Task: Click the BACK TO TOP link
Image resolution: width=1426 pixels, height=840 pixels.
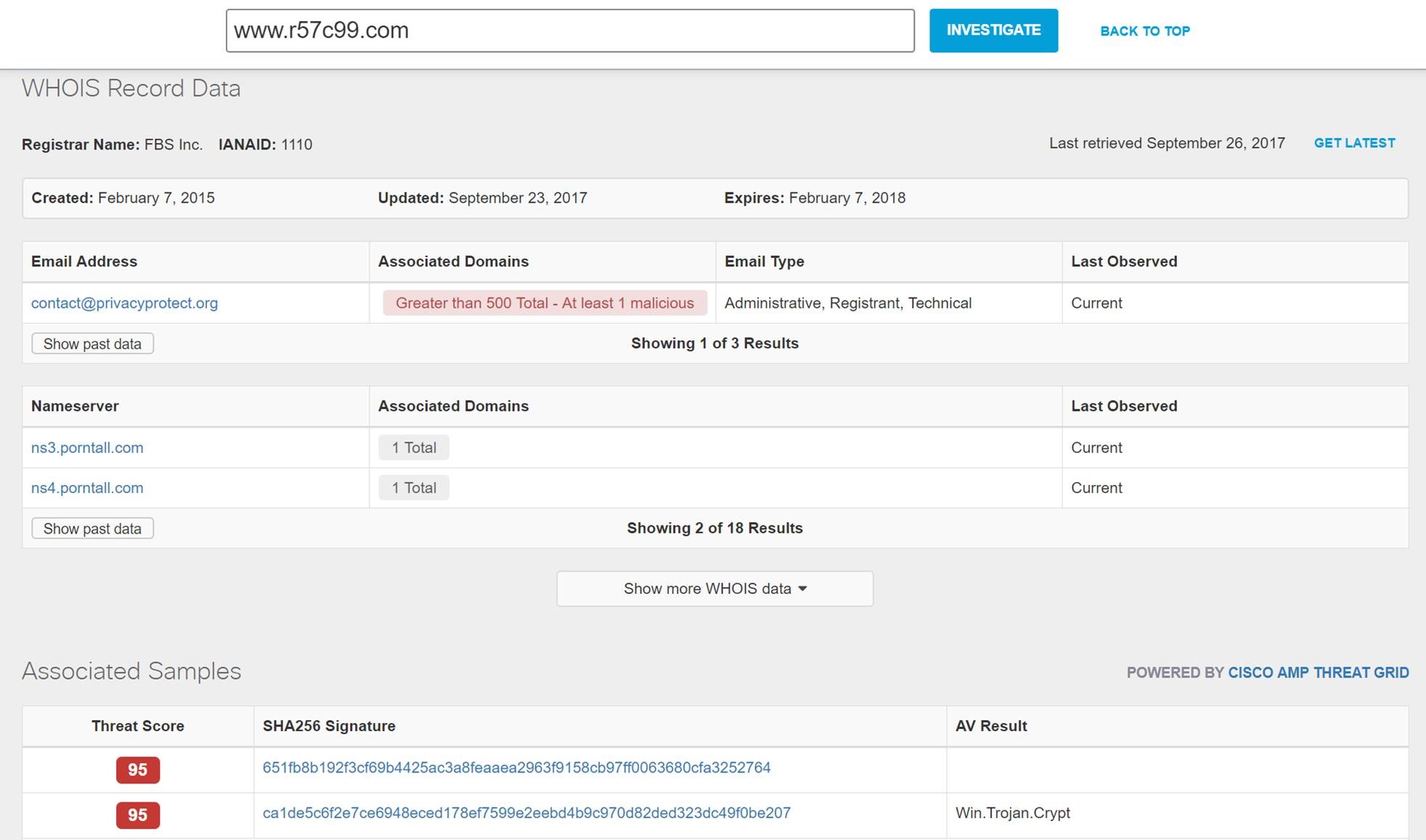Action: [x=1144, y=31]
